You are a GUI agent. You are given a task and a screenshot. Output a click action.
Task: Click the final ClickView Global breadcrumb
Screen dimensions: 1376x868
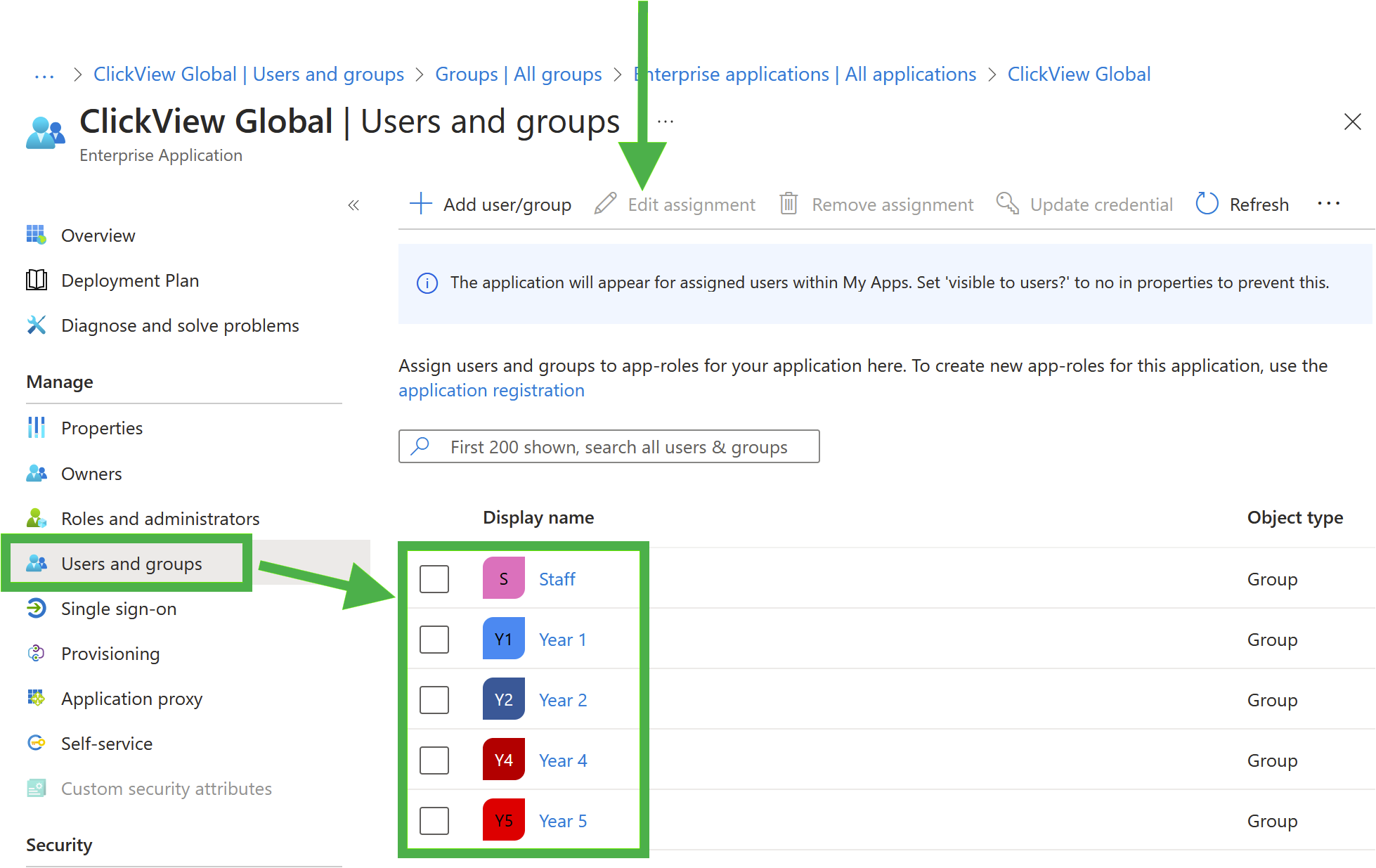point(1079,75)
